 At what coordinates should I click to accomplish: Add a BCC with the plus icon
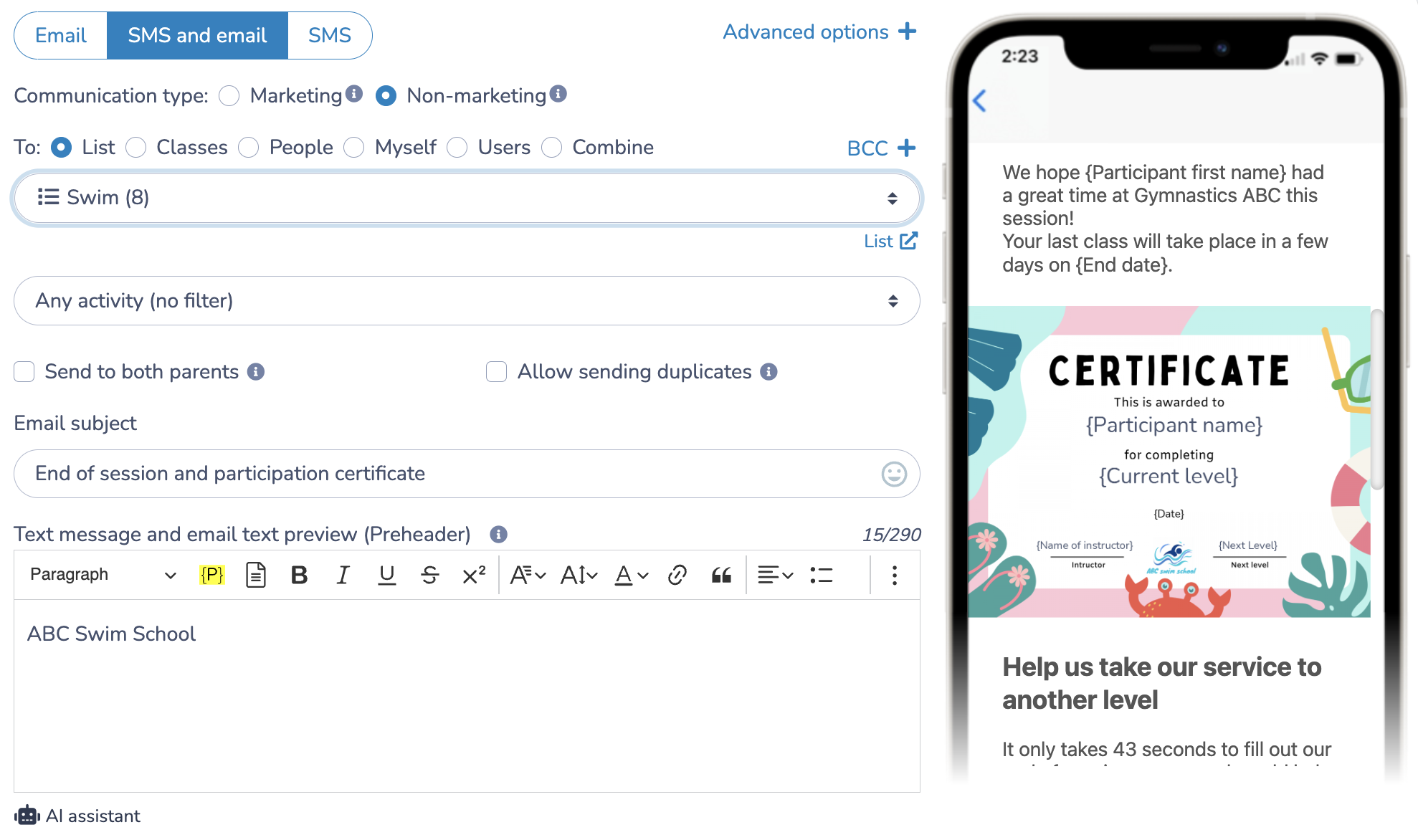click(x=907, y=148)
